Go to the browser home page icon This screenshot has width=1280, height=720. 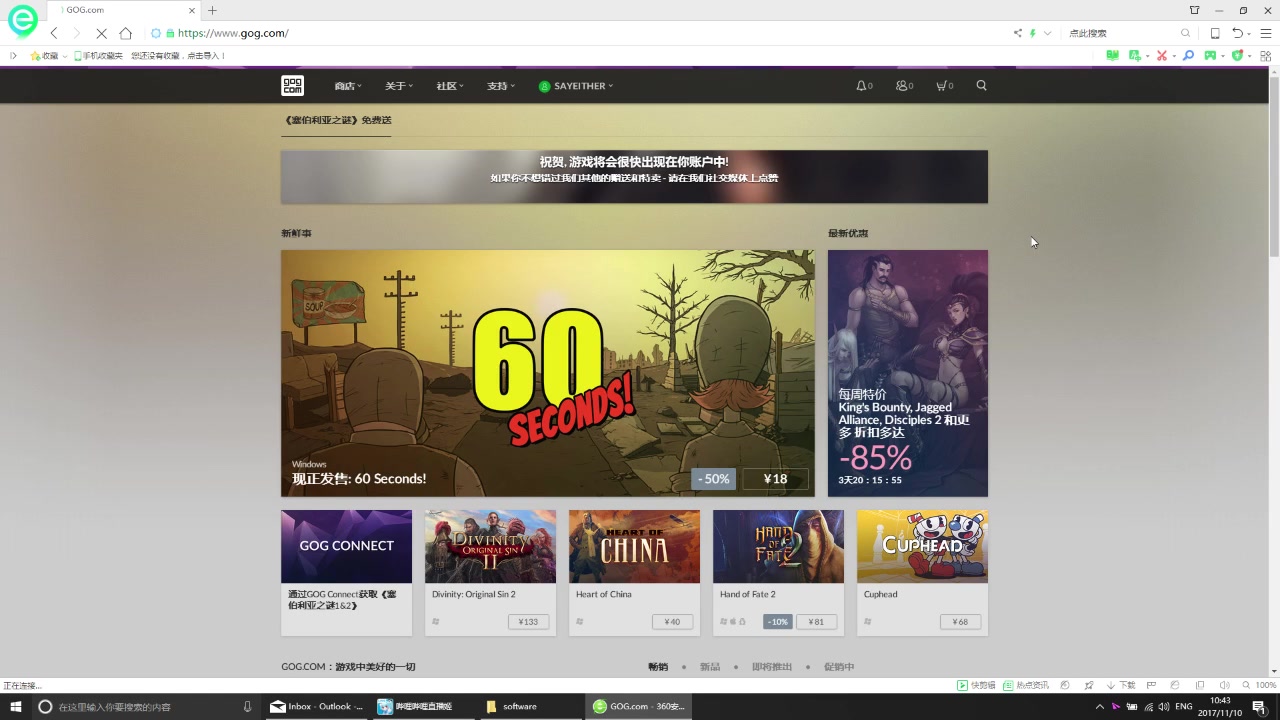[x=125, y=33]
